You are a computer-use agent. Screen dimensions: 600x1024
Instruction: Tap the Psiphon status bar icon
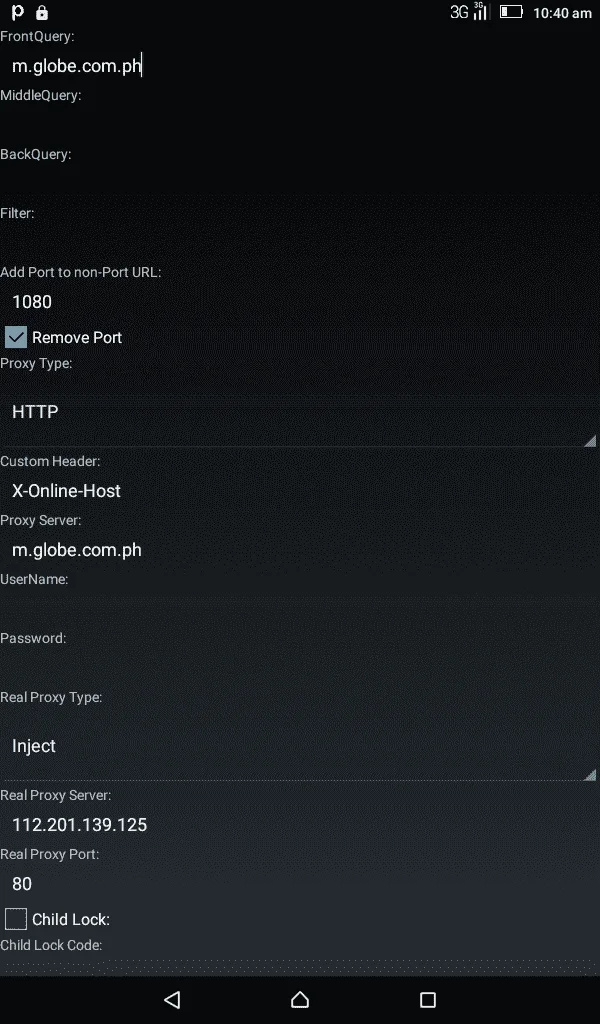pos(18,12)
